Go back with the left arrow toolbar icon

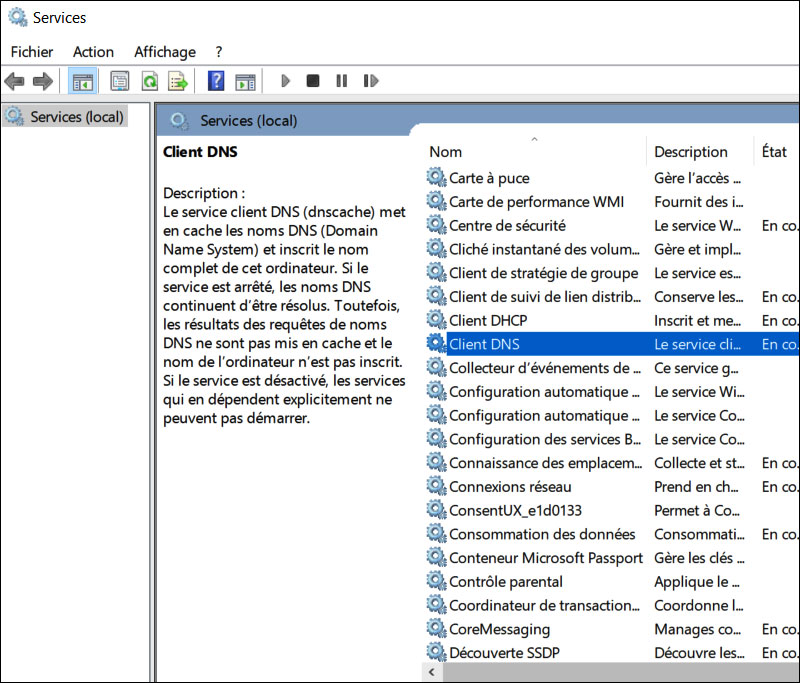pyautogui.click(x=14, y=81)
